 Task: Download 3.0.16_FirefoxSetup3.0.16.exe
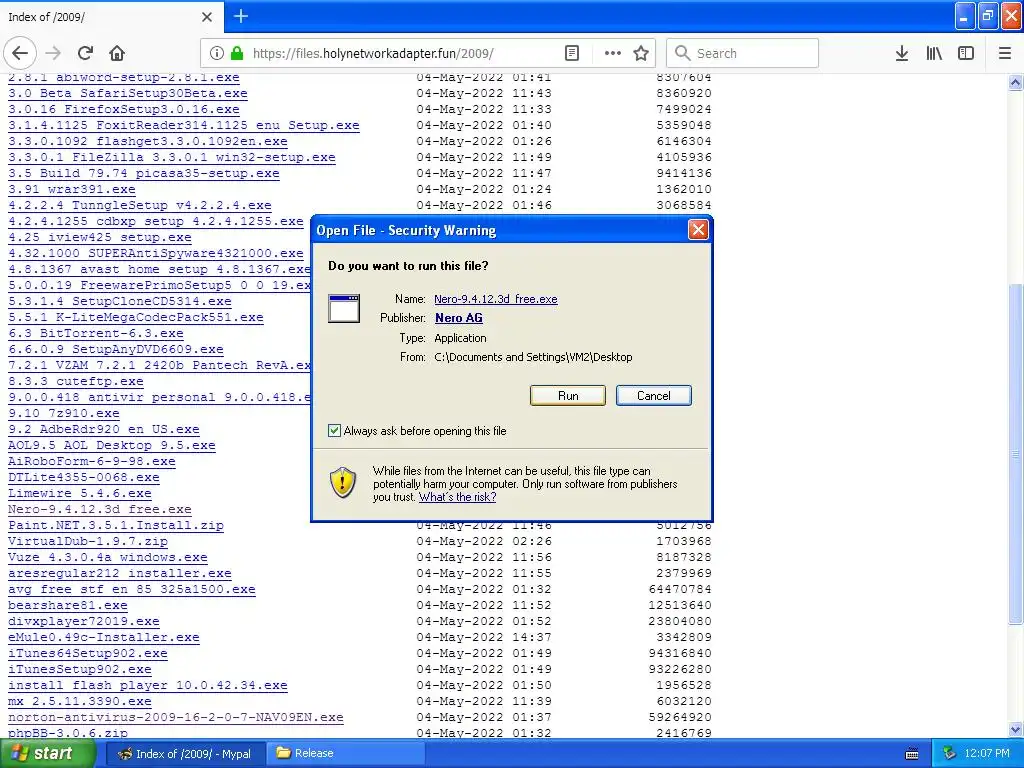[x=123, y=109]
